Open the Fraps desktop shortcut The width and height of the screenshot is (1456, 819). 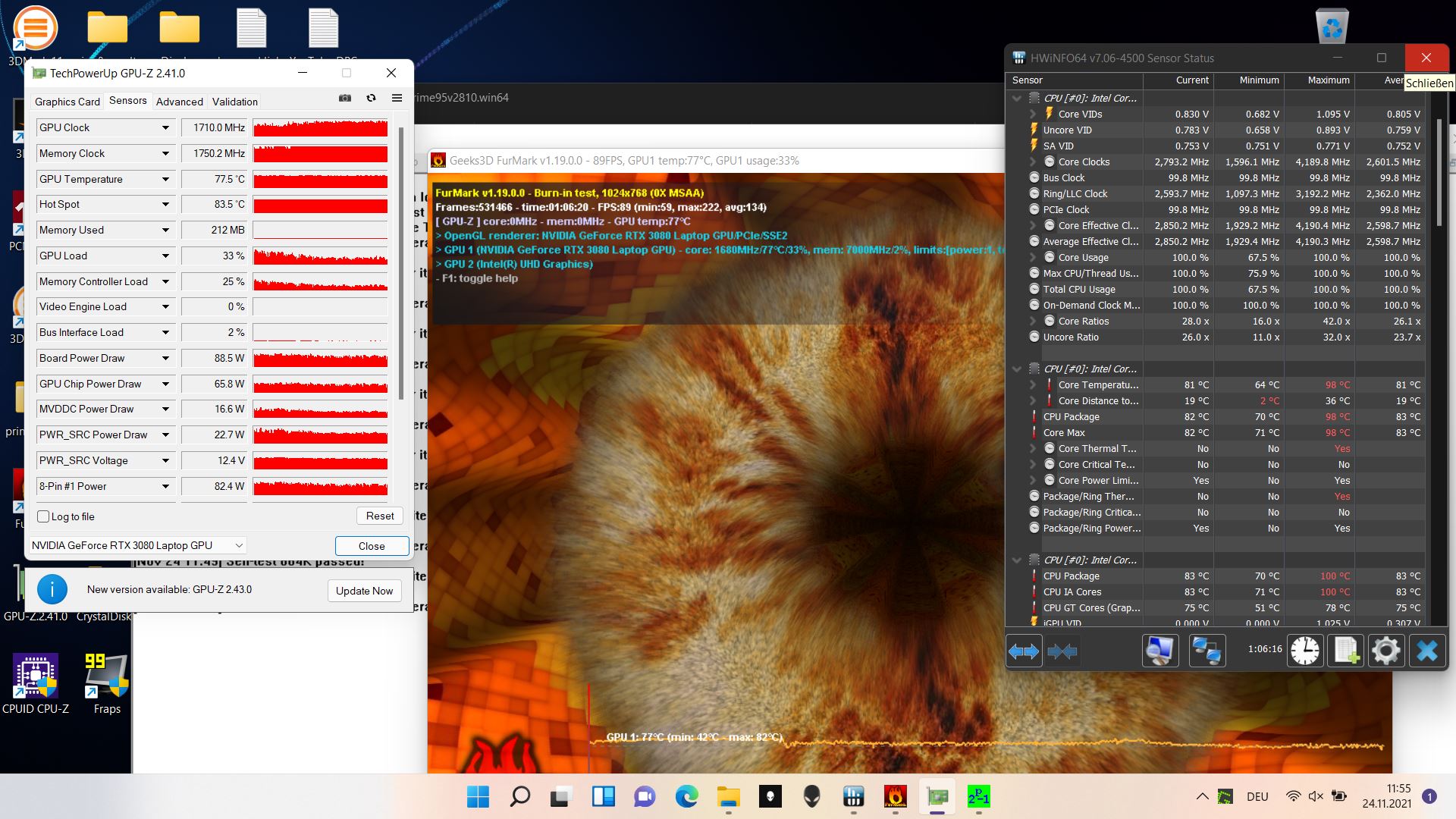[107, 684]
